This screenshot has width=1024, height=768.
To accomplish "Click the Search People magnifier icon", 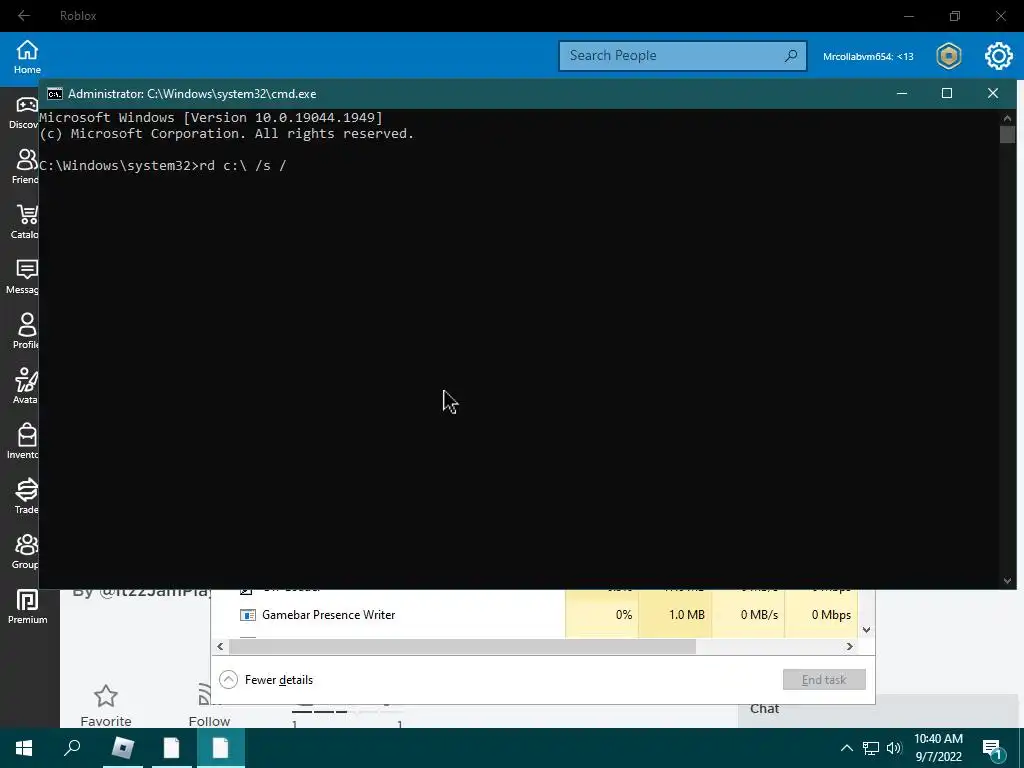I will pyautogui.click(x=791, y=56).
